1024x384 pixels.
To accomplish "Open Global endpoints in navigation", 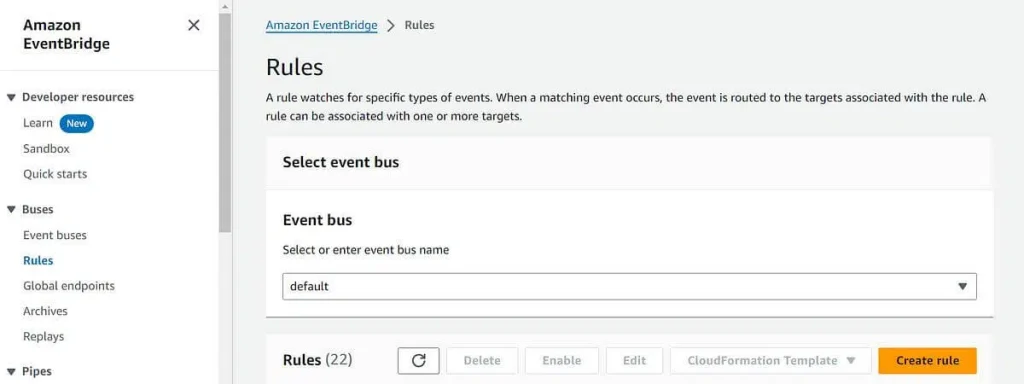I will [69, 286].
